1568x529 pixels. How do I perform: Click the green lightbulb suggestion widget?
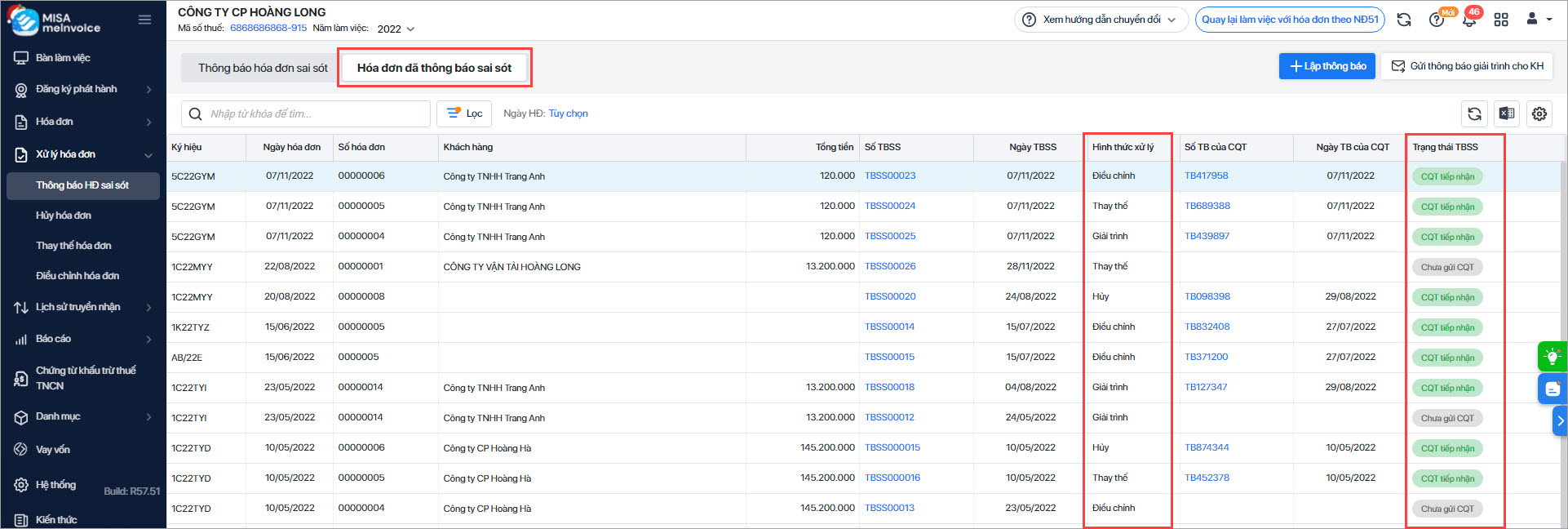pos(1552,357)
